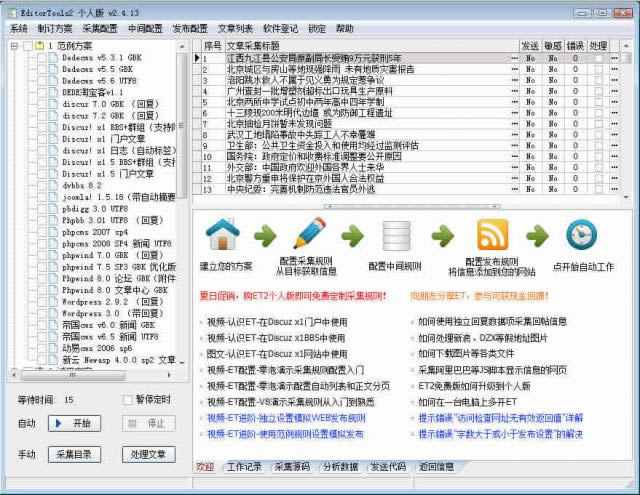
Task: Click the house icon for 建立您的方案
Action: (x=222, y=234)
